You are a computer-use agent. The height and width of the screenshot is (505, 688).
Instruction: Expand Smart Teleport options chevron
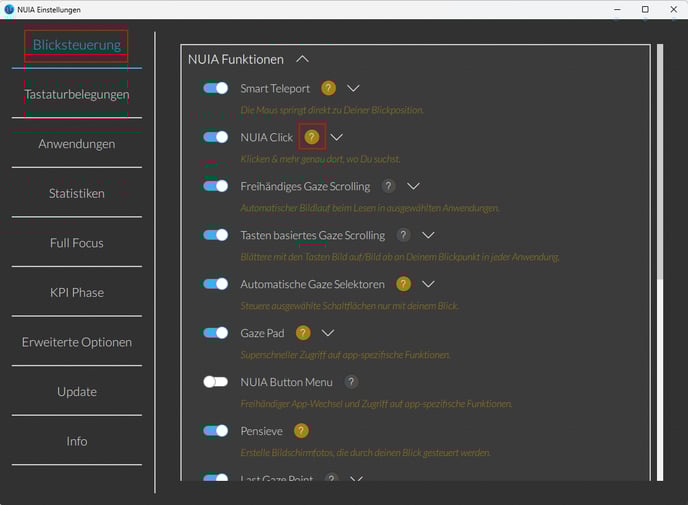[353, 89]
